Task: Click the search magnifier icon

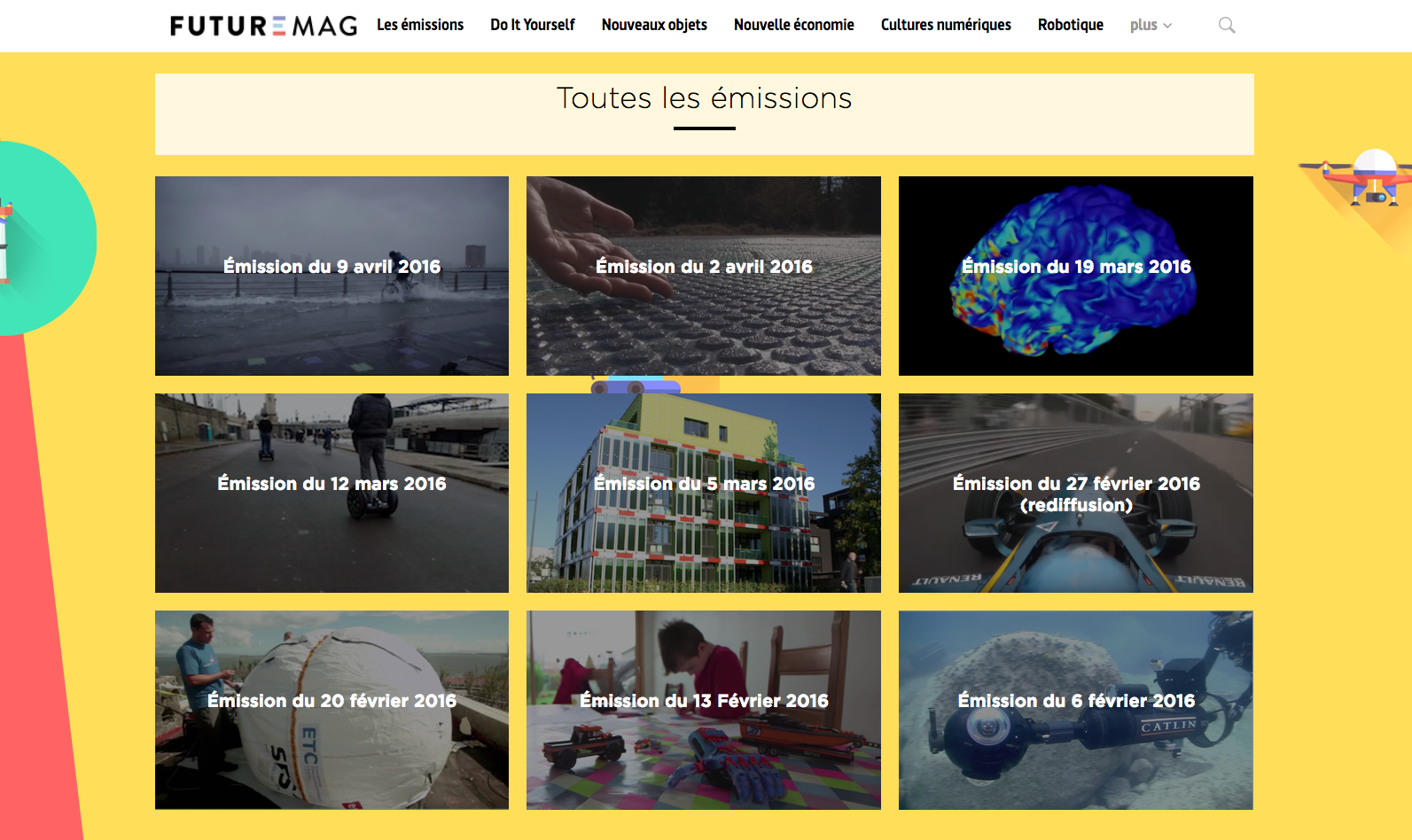Action: (x=1227, y=26)
